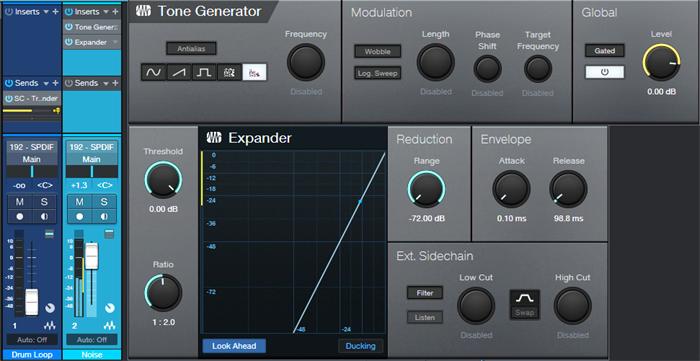Screen dimensions: 700x361
Task: Toggle the Expander insert power button
Action: (x=68, y=42)
